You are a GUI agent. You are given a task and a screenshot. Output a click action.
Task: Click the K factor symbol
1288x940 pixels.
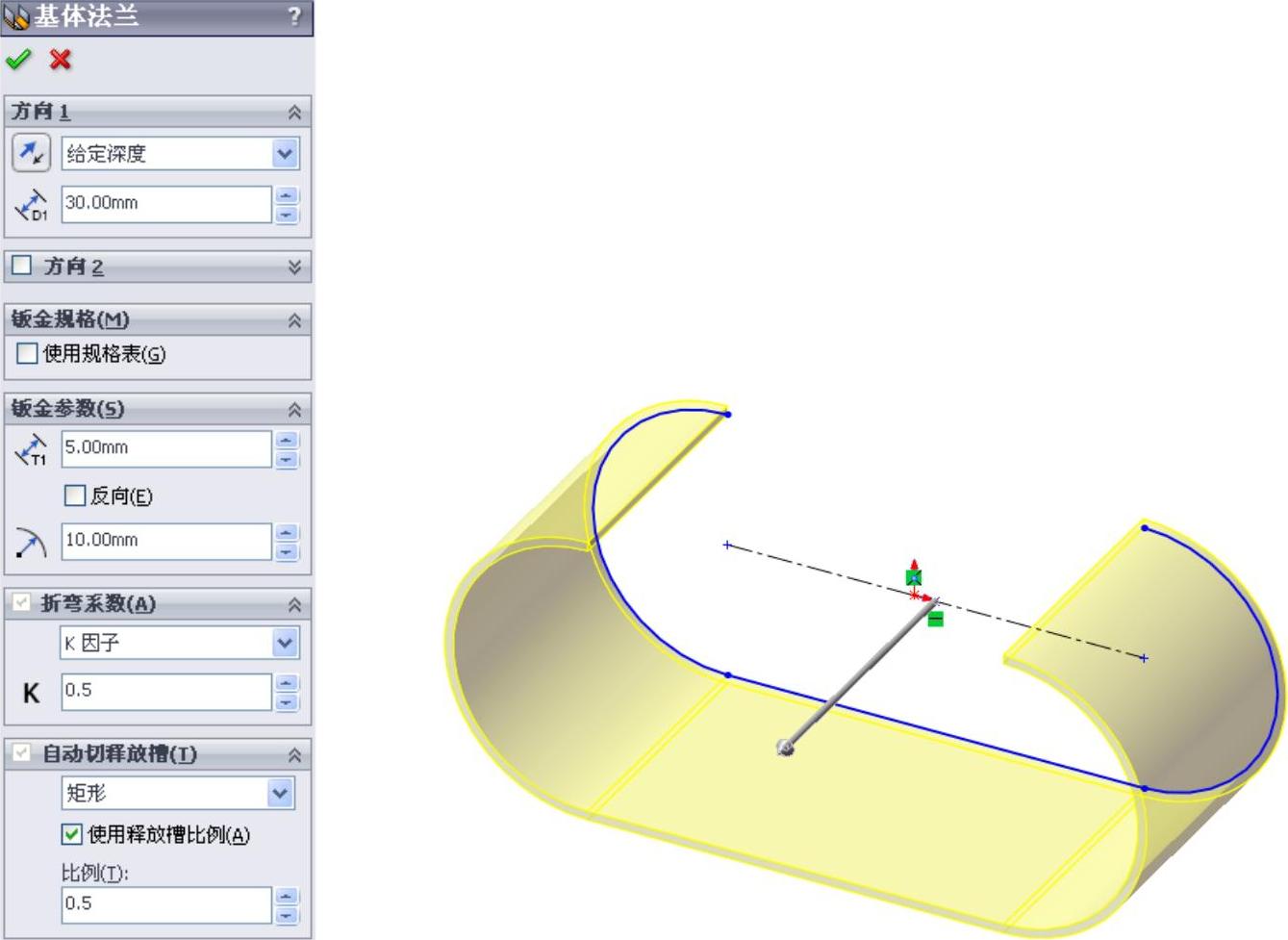click(31, 693)
